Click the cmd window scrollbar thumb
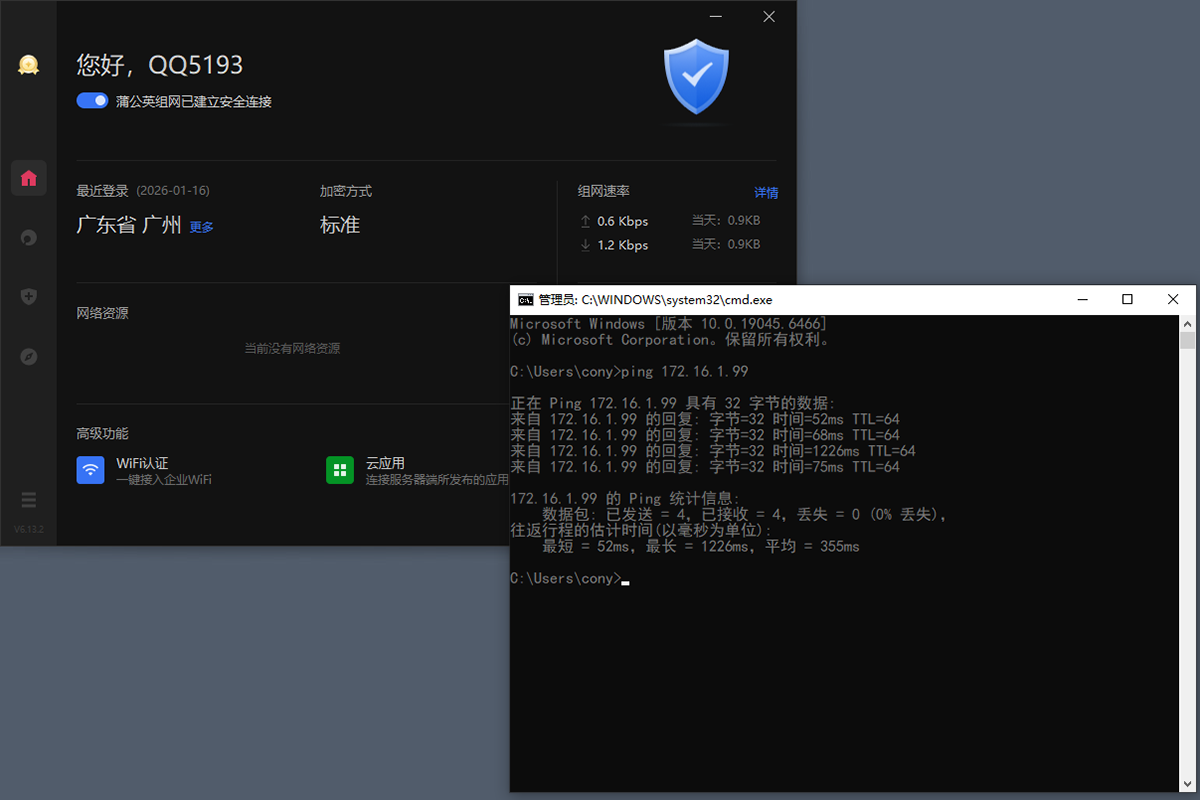1200x800 pixels. click(x=1187, y=341)
